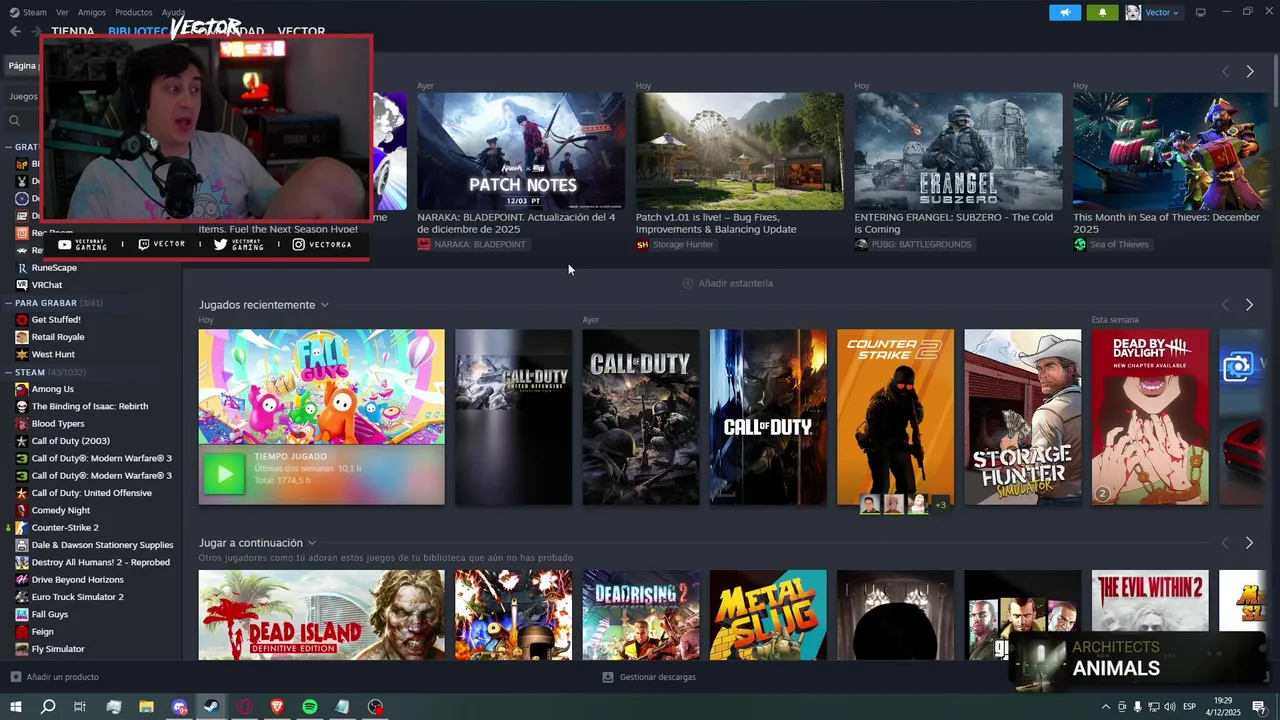The image size is (1280, 720).
Task: Advance Jugar a continuación shelf right arrow
Action: (x=1249, y=543)
